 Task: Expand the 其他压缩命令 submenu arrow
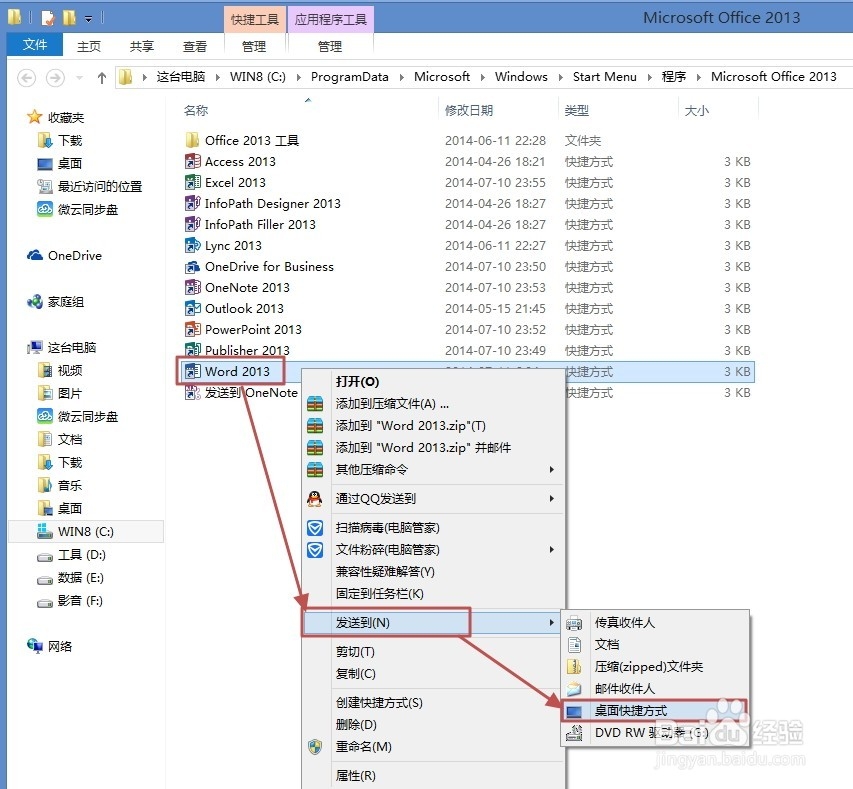552,469
